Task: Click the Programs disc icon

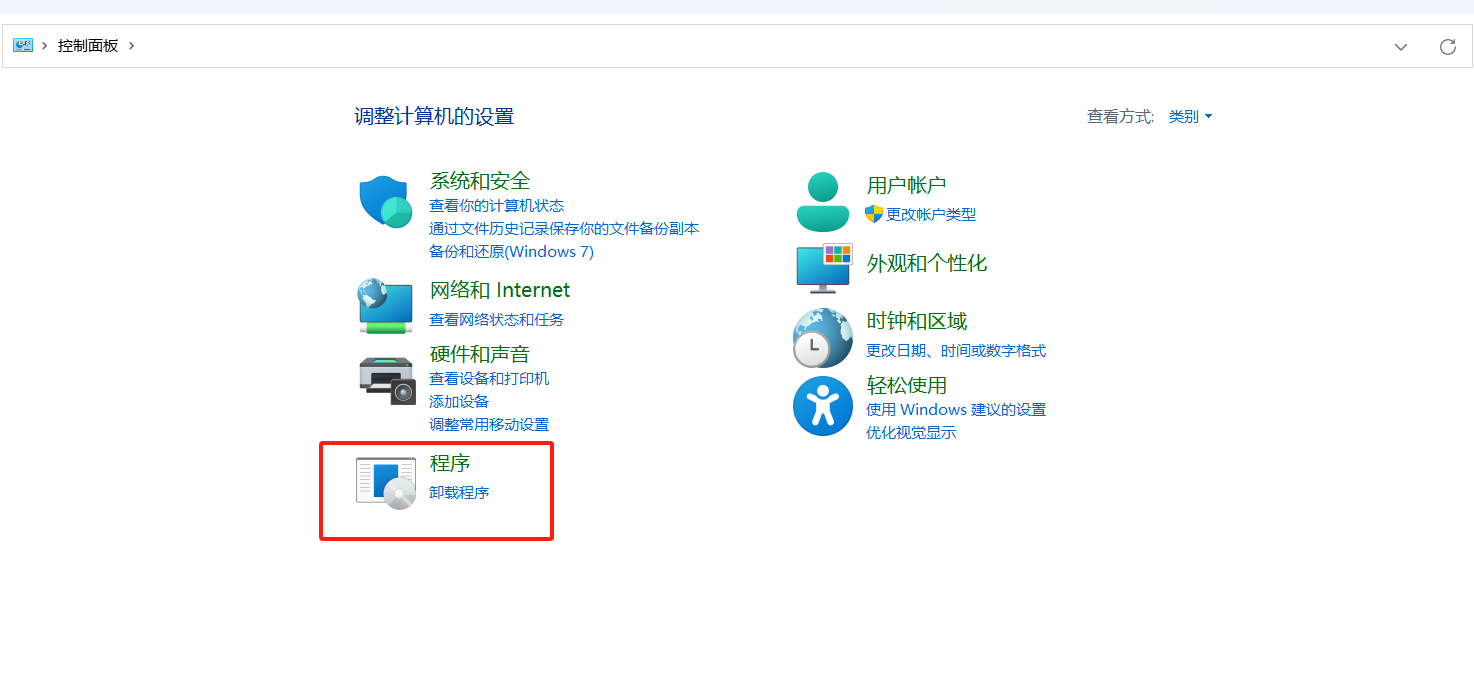Action: 386,482
